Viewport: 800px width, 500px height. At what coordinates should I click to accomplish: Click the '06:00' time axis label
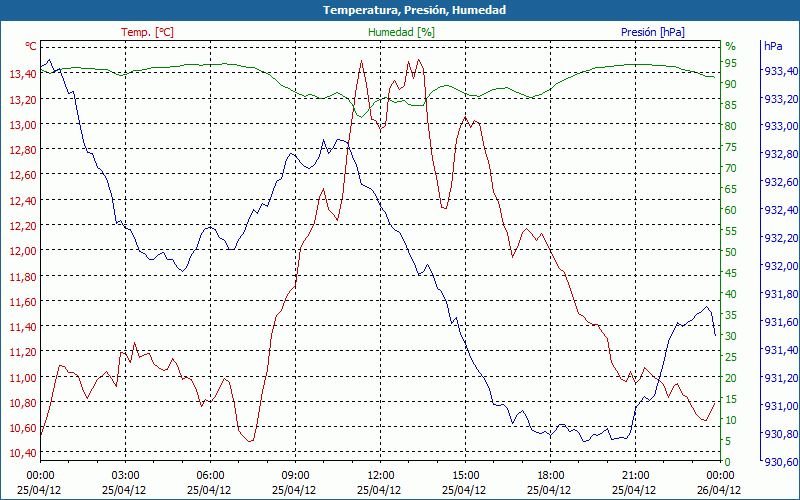(210, 475)
